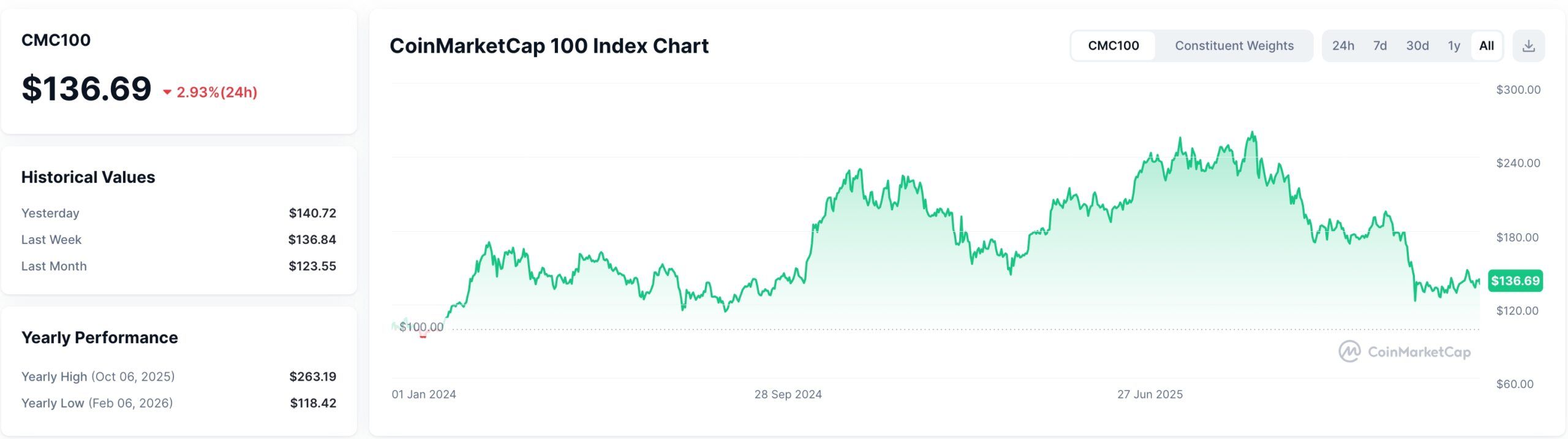Click the Yearly High value $263.19
The height and width of the screenshot is (439, 1568).
[x=312, y=376]
